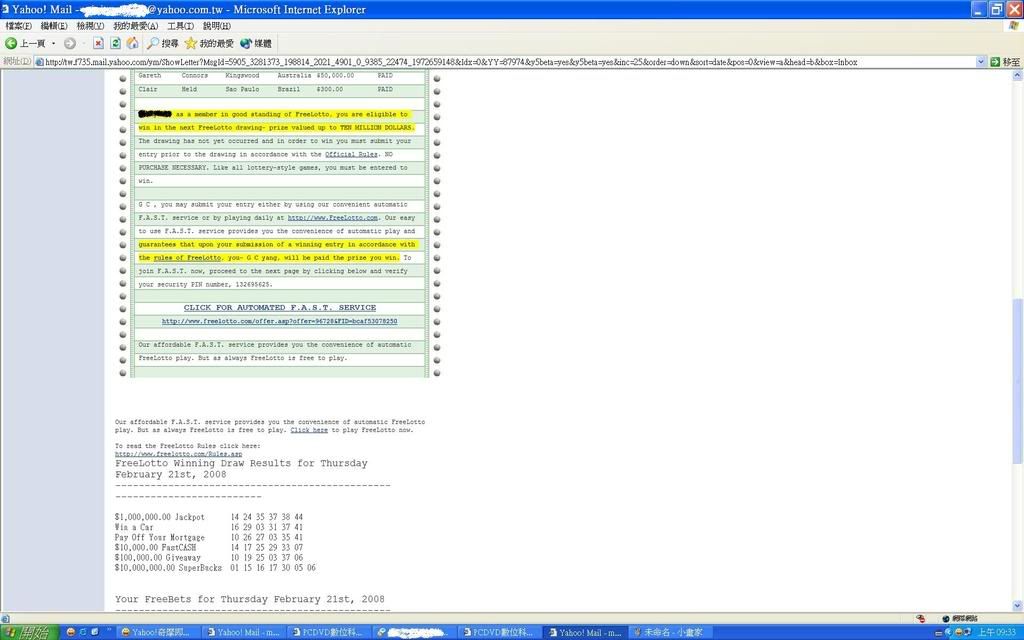
Task: Go to the Home page icon
Action: pos(133,43)
